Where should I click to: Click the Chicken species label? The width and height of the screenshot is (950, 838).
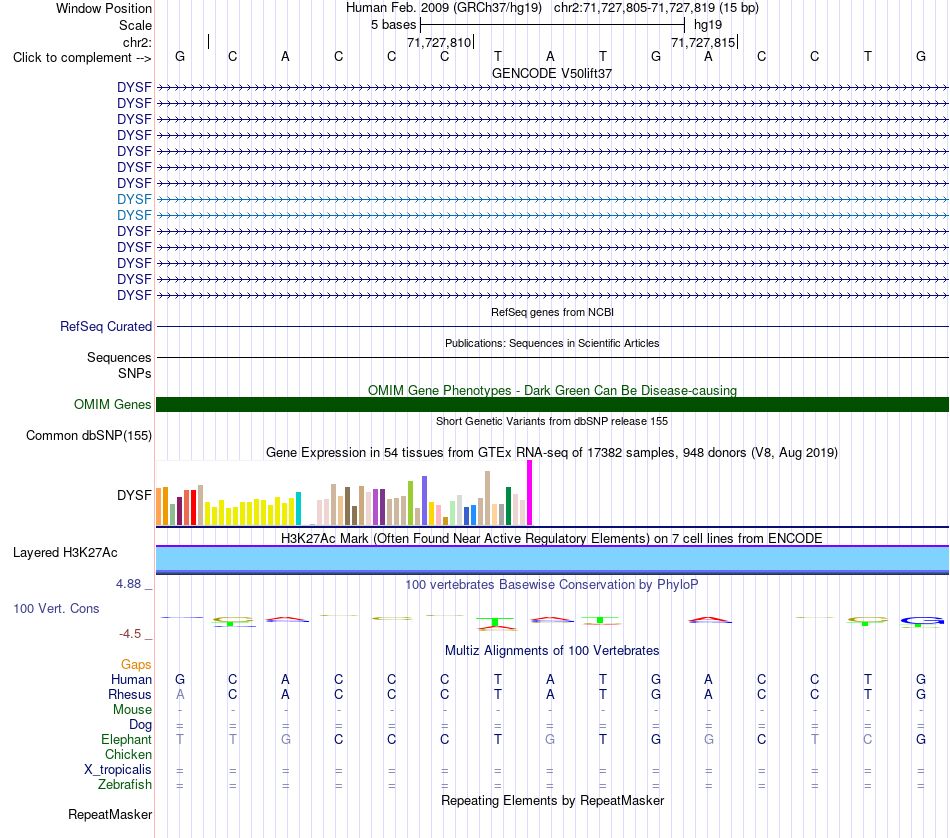point(128,754)
